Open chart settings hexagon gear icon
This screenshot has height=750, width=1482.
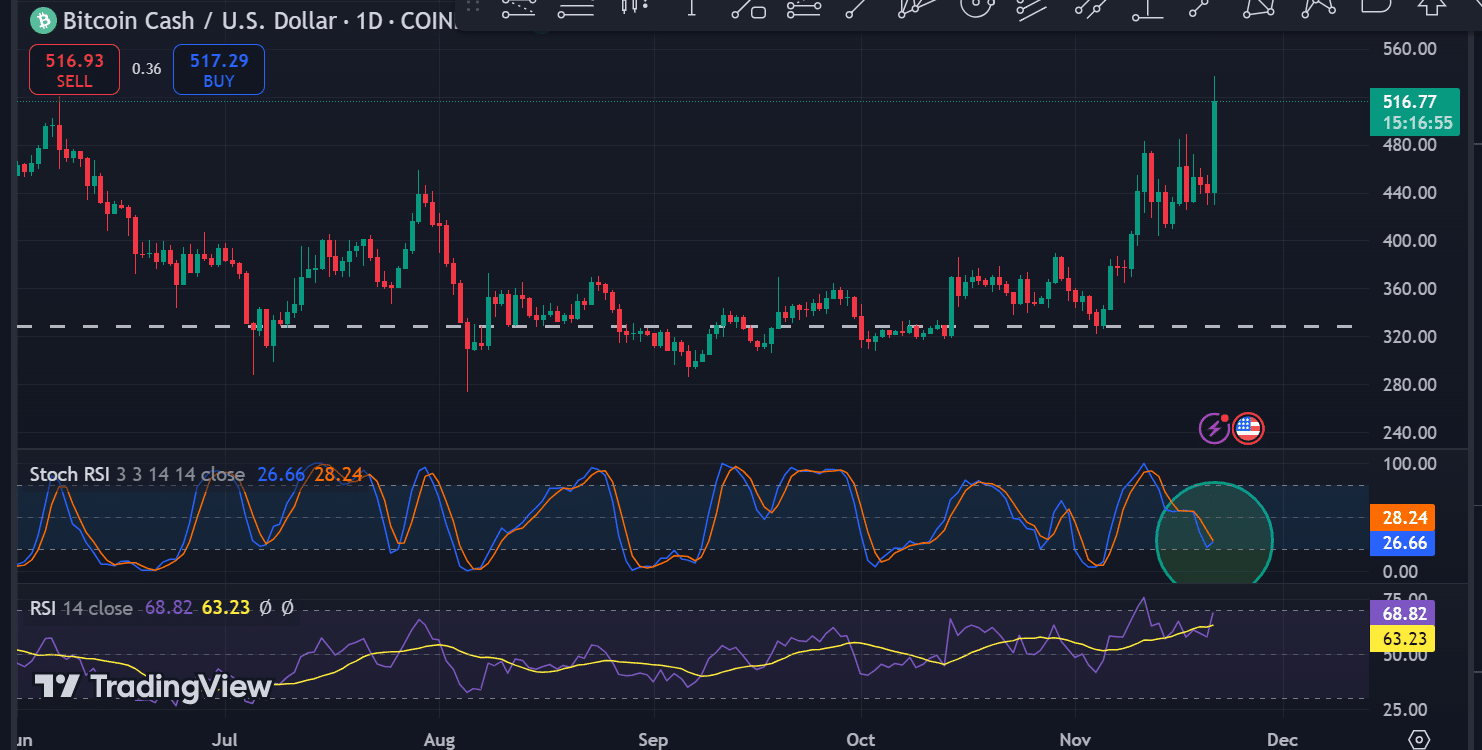(x=1418, y=740)
